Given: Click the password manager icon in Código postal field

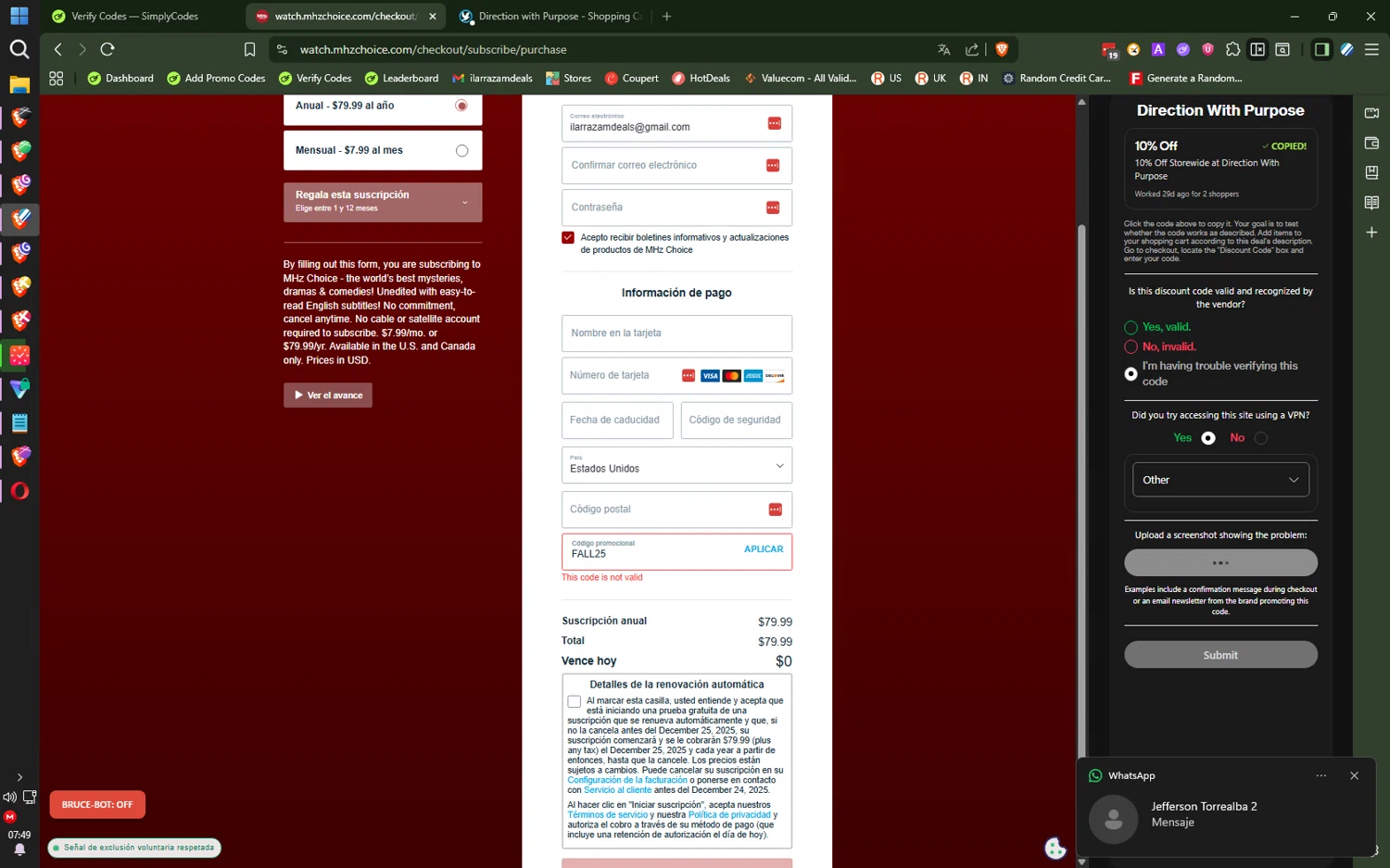Looking at the screenshot, I should pos(776,509).
